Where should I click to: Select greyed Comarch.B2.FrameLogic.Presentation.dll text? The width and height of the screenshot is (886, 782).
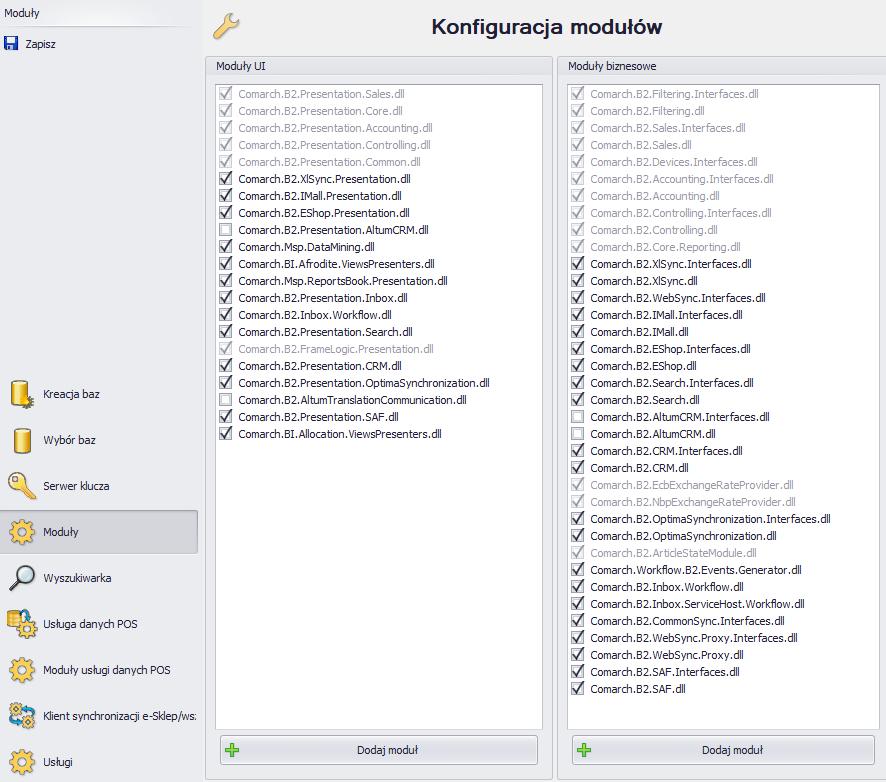[x=336, y=349]
